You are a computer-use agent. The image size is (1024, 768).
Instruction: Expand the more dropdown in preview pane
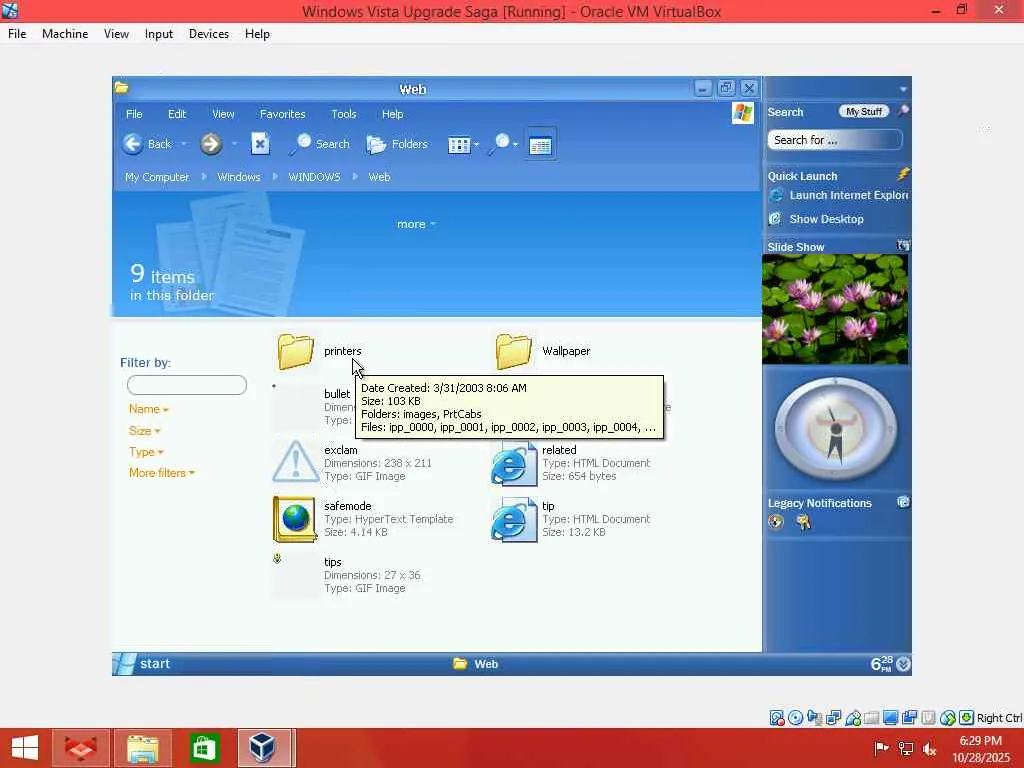[x=416, y=224]
